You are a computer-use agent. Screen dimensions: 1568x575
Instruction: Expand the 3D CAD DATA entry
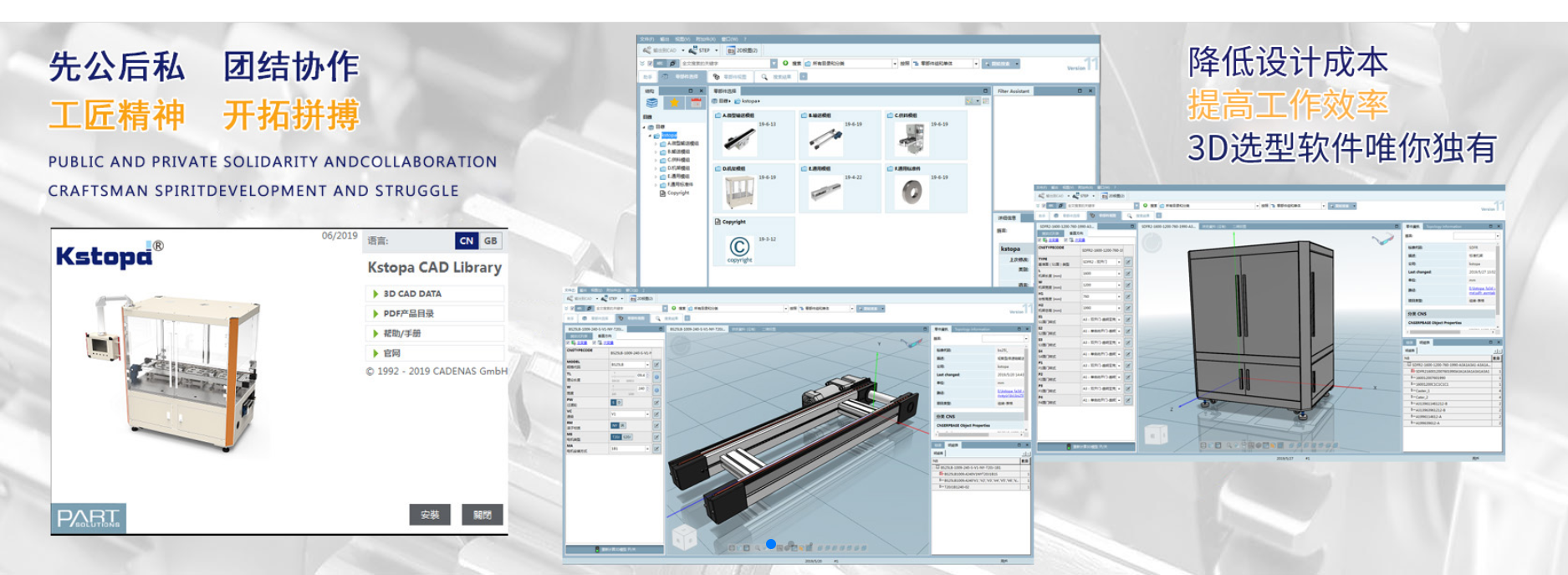click(411, 294)
